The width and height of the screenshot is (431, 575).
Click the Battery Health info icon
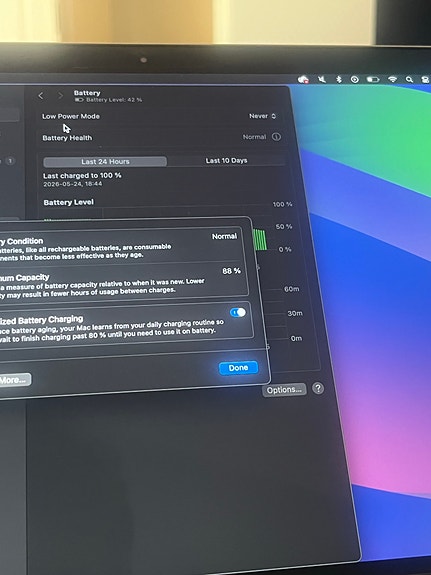pos(276,137)
